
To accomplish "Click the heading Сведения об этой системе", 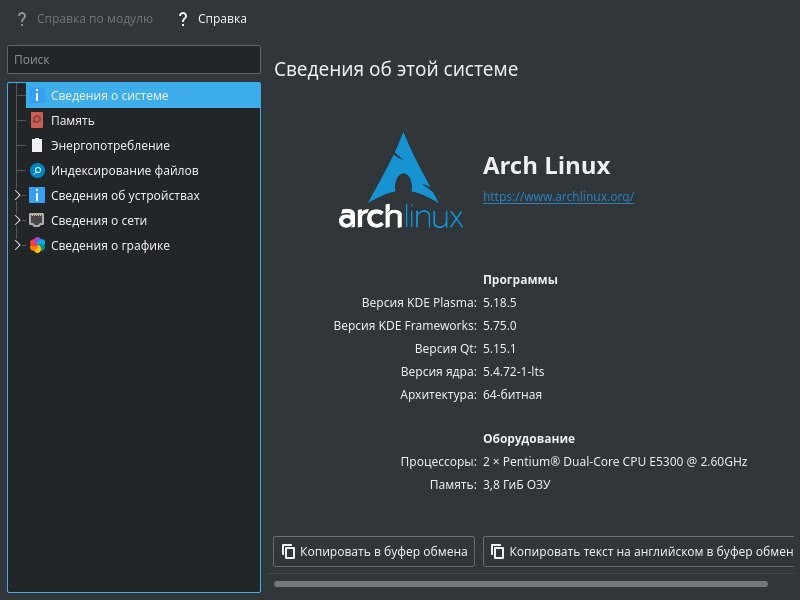I will tap(396, 69).
